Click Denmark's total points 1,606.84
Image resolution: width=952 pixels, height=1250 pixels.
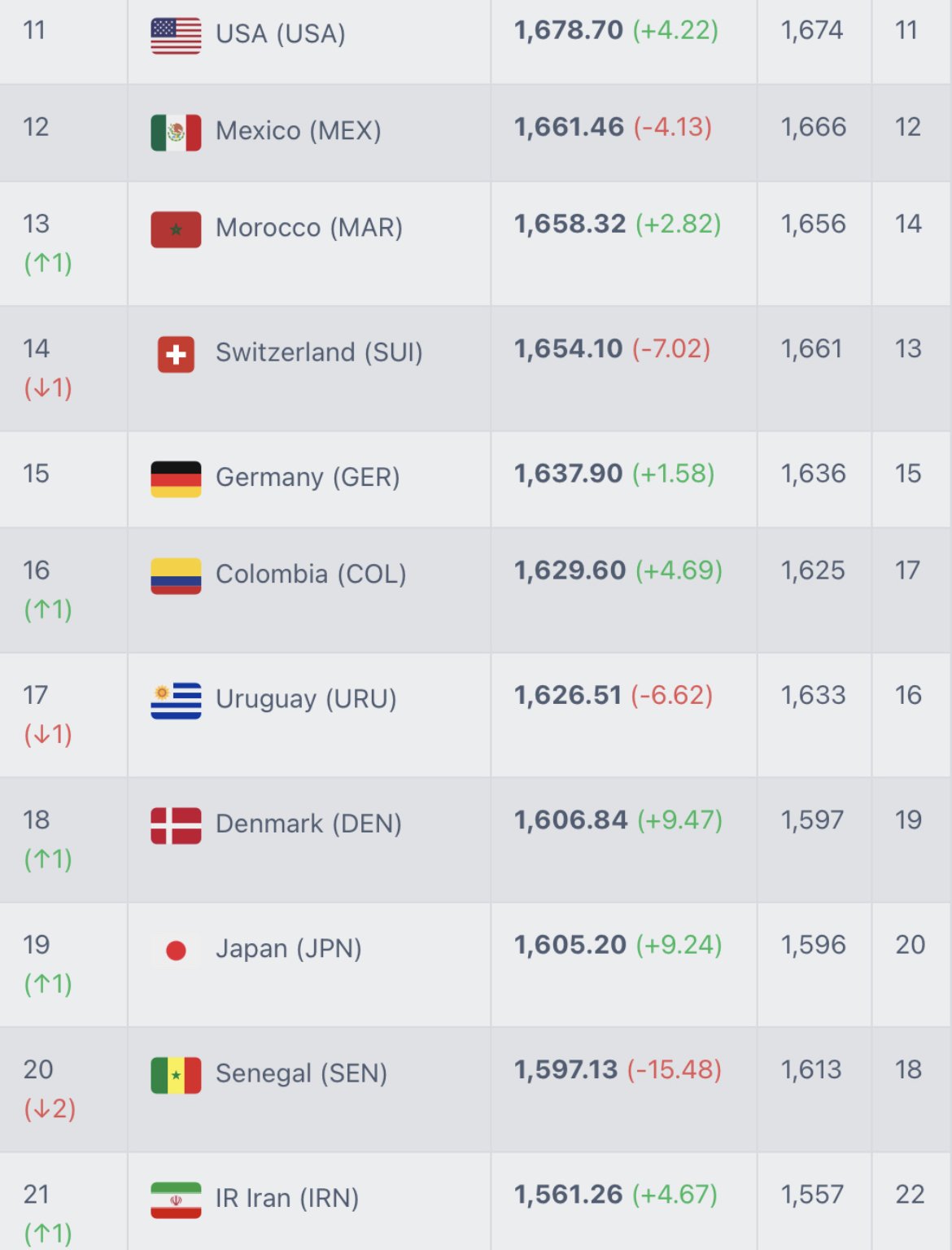tap(570, 820)
